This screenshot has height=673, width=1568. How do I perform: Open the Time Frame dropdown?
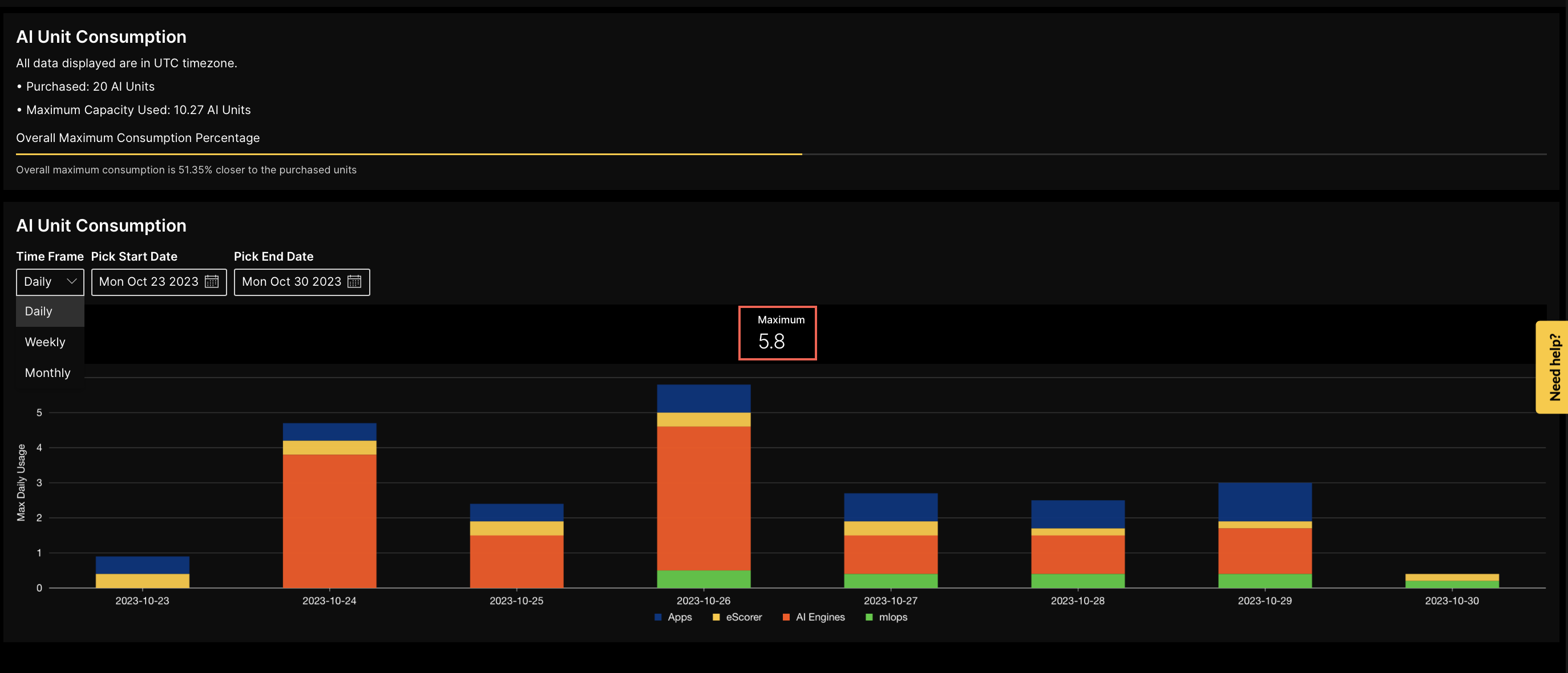[x=49, y=282]
